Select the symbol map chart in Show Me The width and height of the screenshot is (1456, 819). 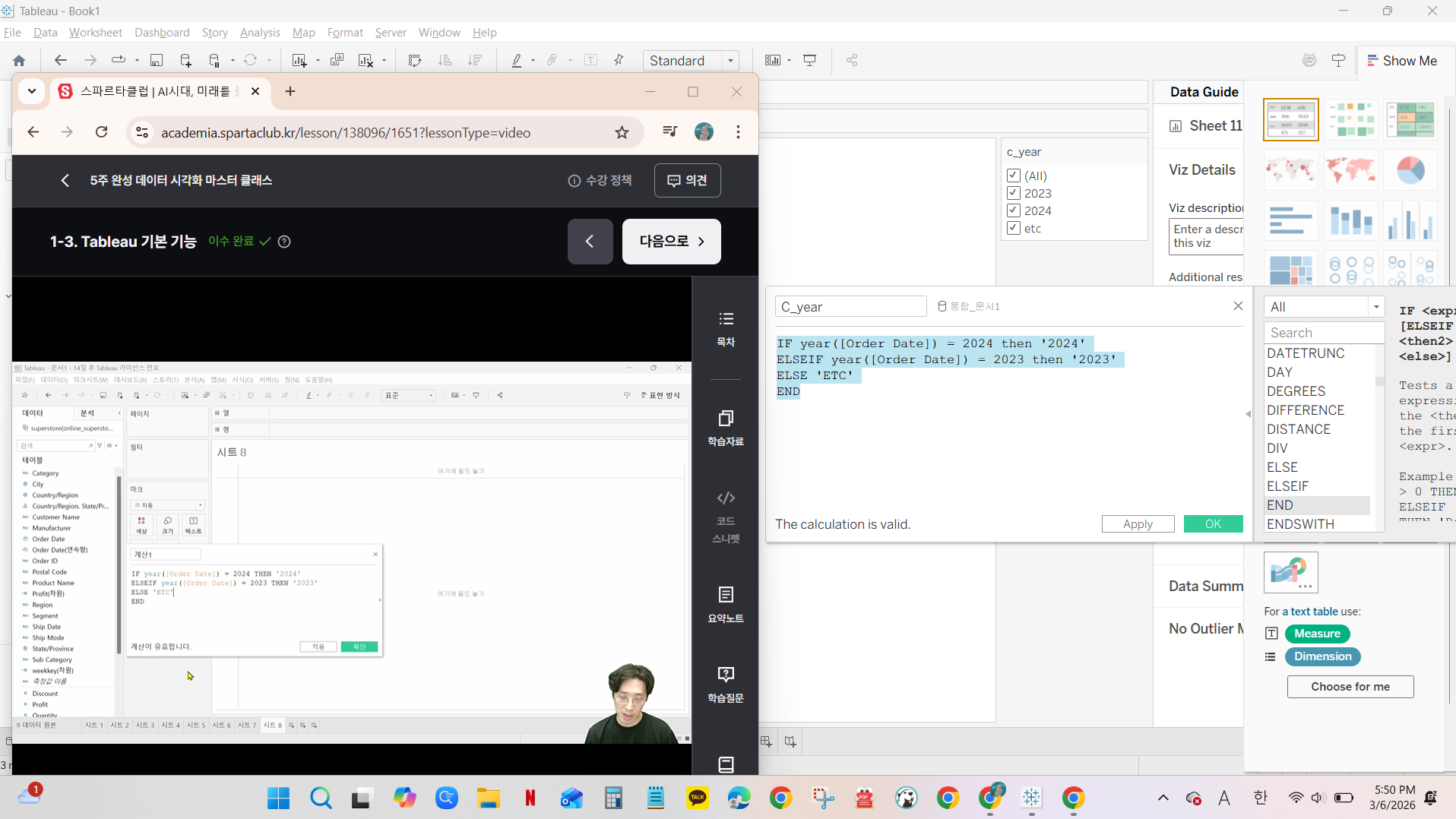[x=1290, y=169]
